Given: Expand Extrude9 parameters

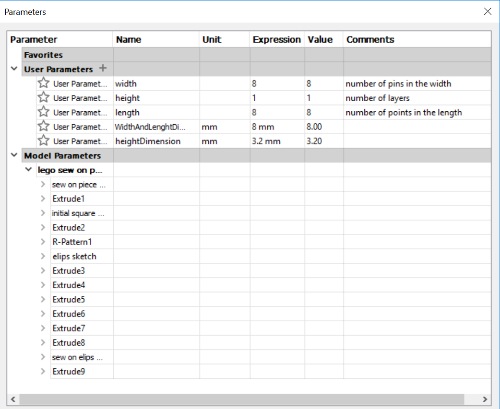Looking at the screenshot, I should click(43, 371).
